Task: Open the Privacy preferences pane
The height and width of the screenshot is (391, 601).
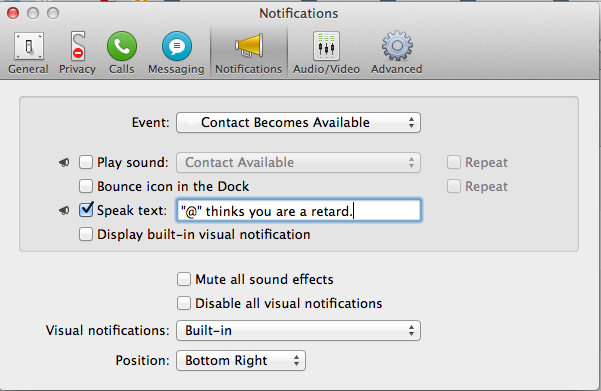Action: tap(77, 53)
